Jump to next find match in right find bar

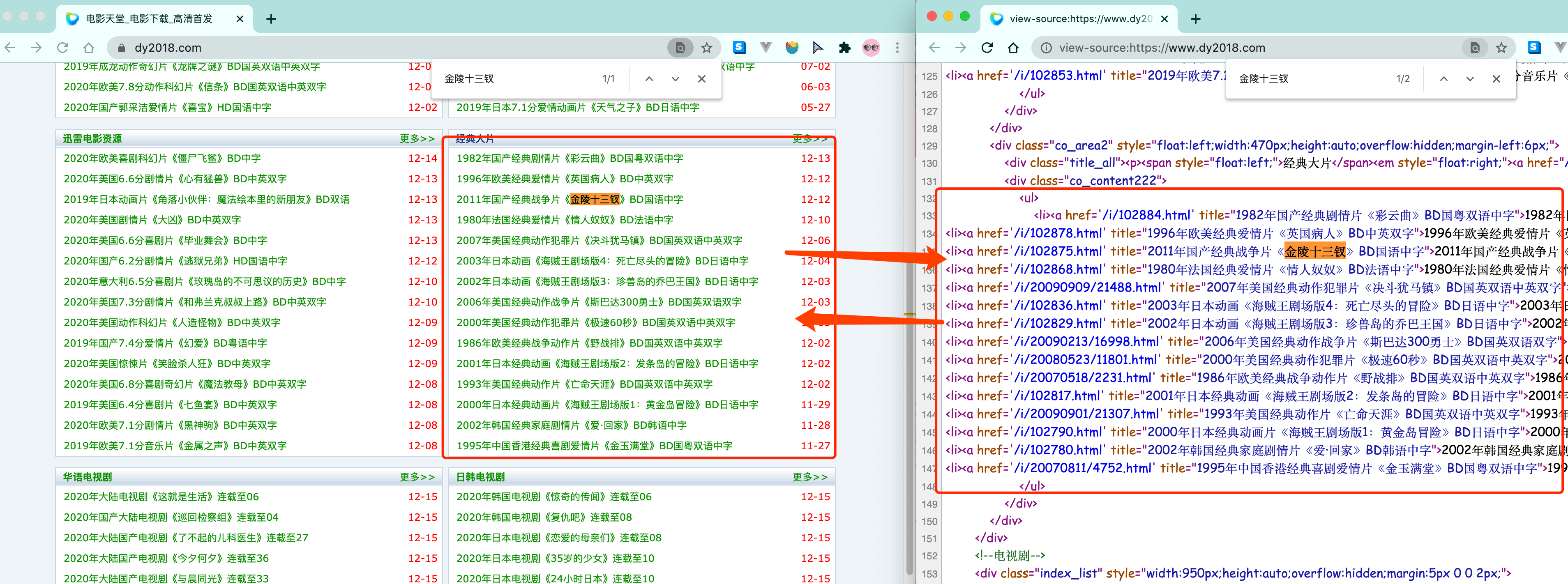click(x=1470, y=78)
